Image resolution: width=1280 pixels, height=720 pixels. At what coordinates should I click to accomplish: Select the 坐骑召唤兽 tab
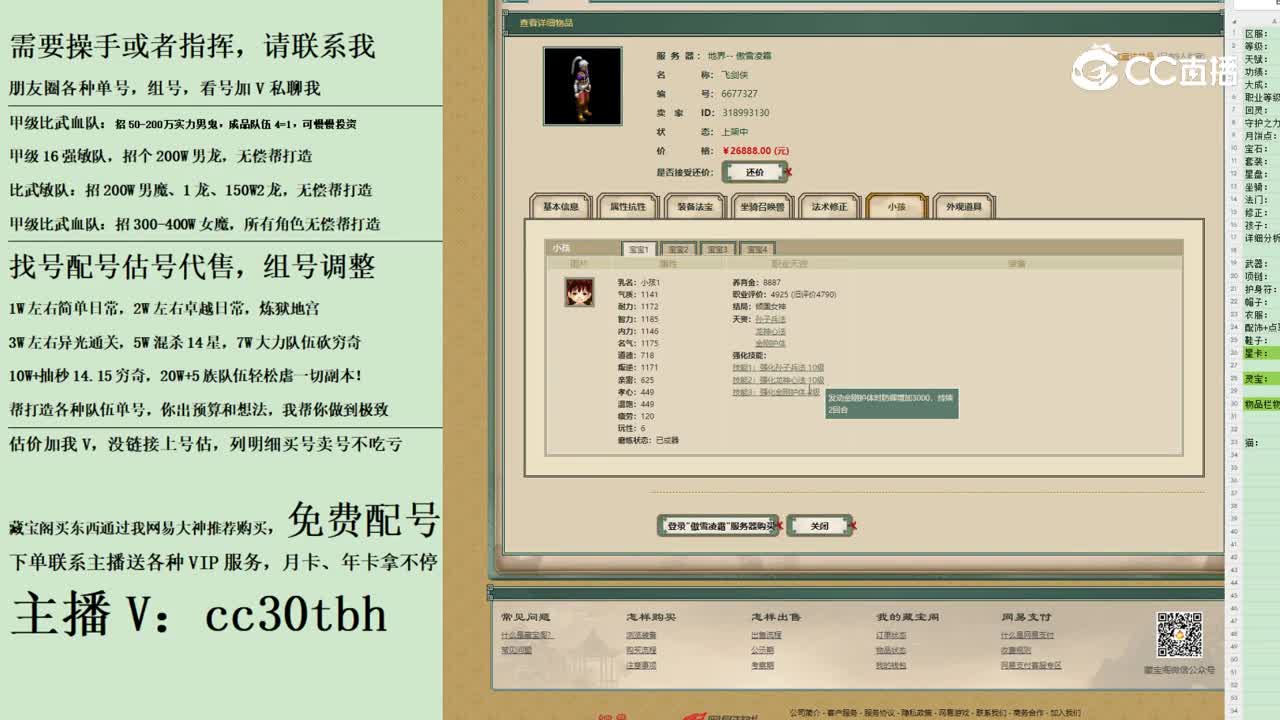click(x=762, y=207)
